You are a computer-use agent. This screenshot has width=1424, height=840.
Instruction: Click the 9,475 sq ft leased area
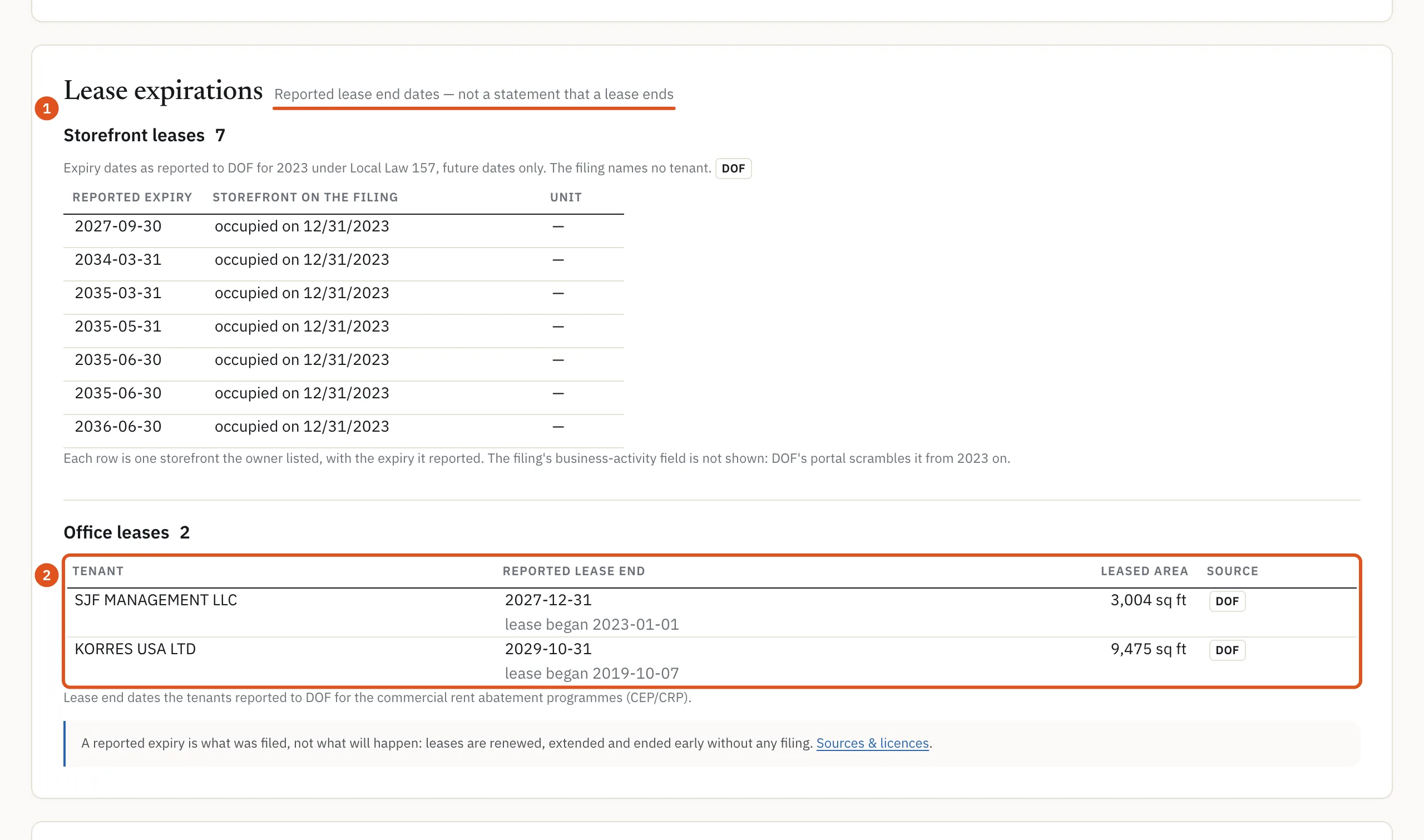(x=1148, y=649)
